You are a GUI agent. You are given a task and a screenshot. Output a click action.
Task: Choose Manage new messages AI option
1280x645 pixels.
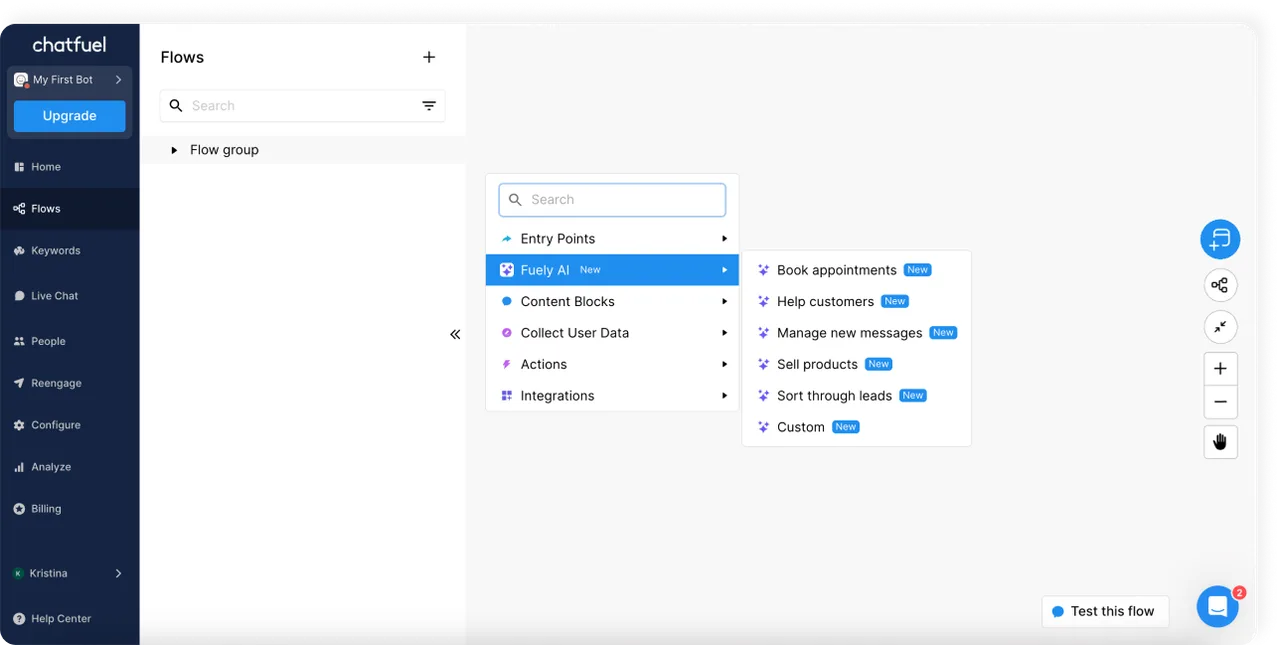[856, 333]
